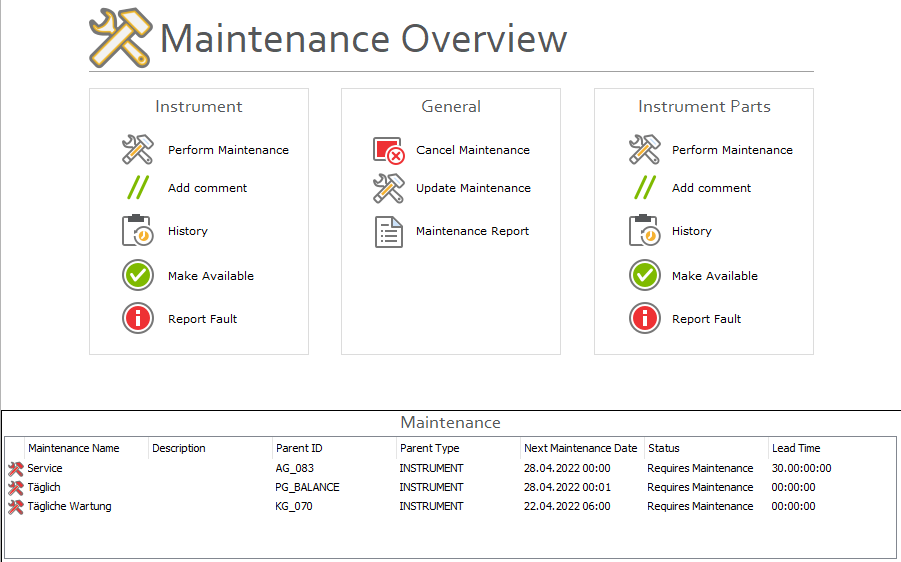
Task: Click maintenance icon of Tägliche Wartung row
Action: [16, 507]
